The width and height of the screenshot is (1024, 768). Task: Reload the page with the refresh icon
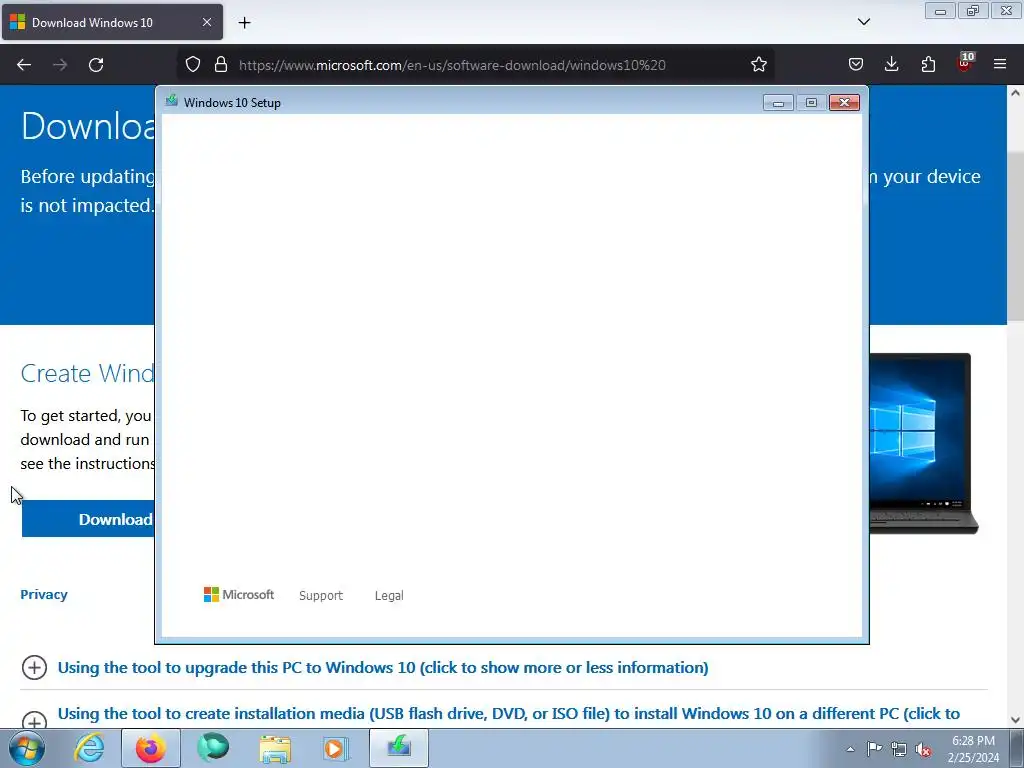point(96,65)
